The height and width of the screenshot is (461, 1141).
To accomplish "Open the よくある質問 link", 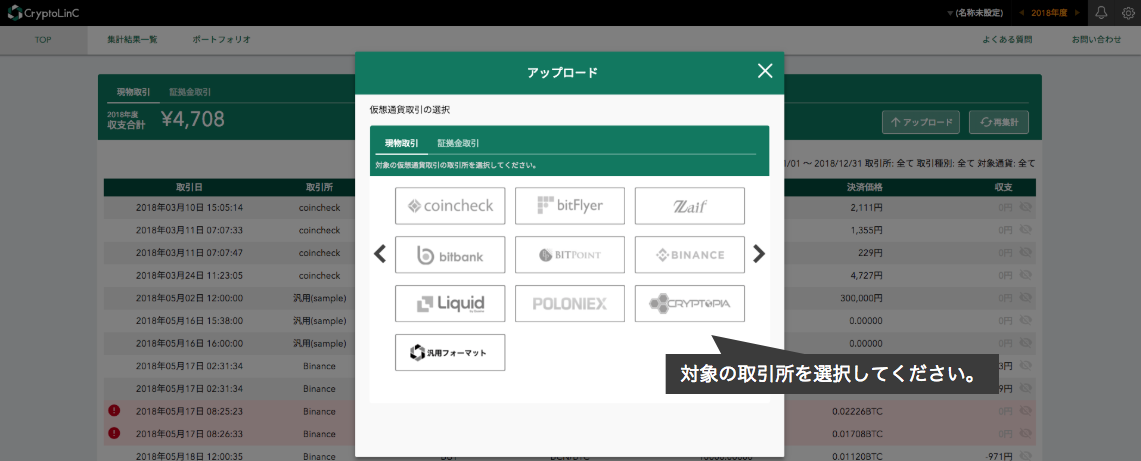I will tap(1007, 39).
